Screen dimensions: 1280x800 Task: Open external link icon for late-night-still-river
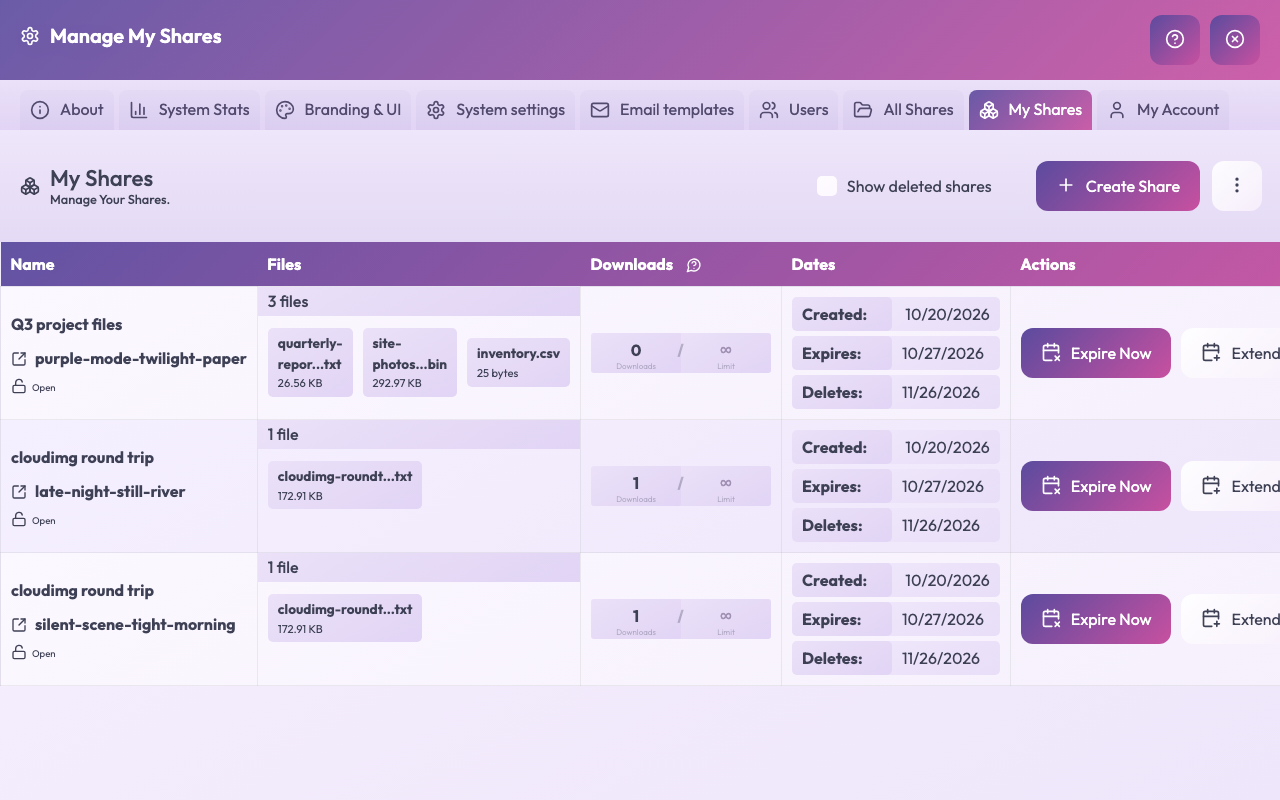pyautogui.click(x=19, y=492)
